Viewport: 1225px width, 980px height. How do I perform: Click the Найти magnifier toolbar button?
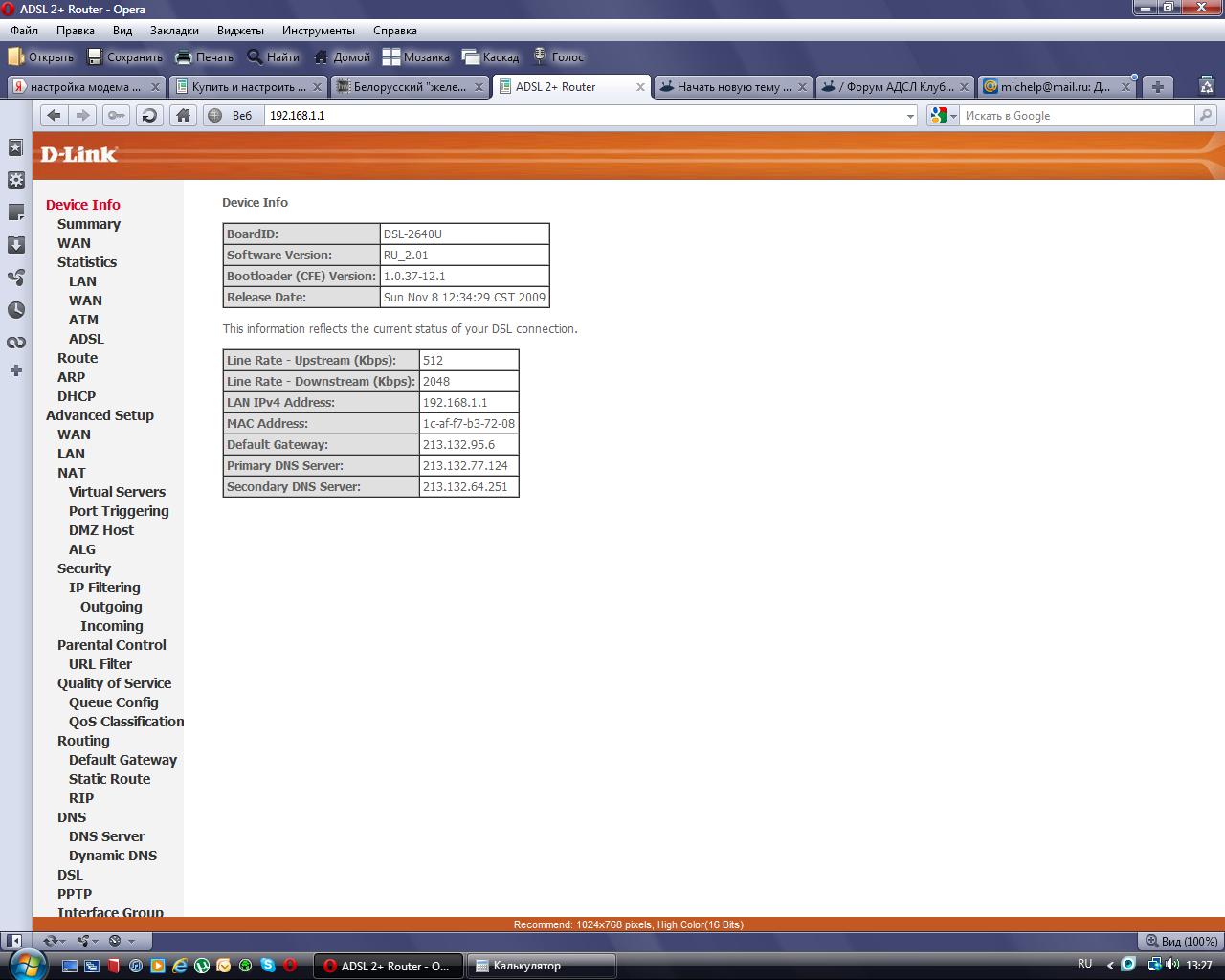(273, 57)
